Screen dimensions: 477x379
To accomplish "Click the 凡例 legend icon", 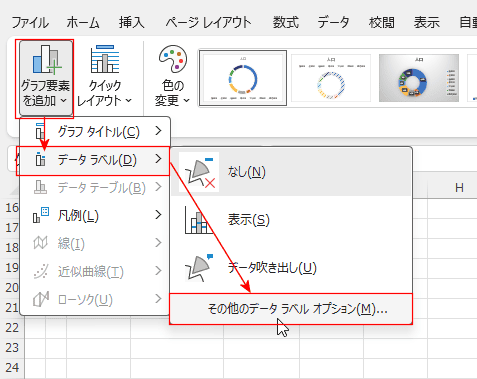I will coord(40,215).
